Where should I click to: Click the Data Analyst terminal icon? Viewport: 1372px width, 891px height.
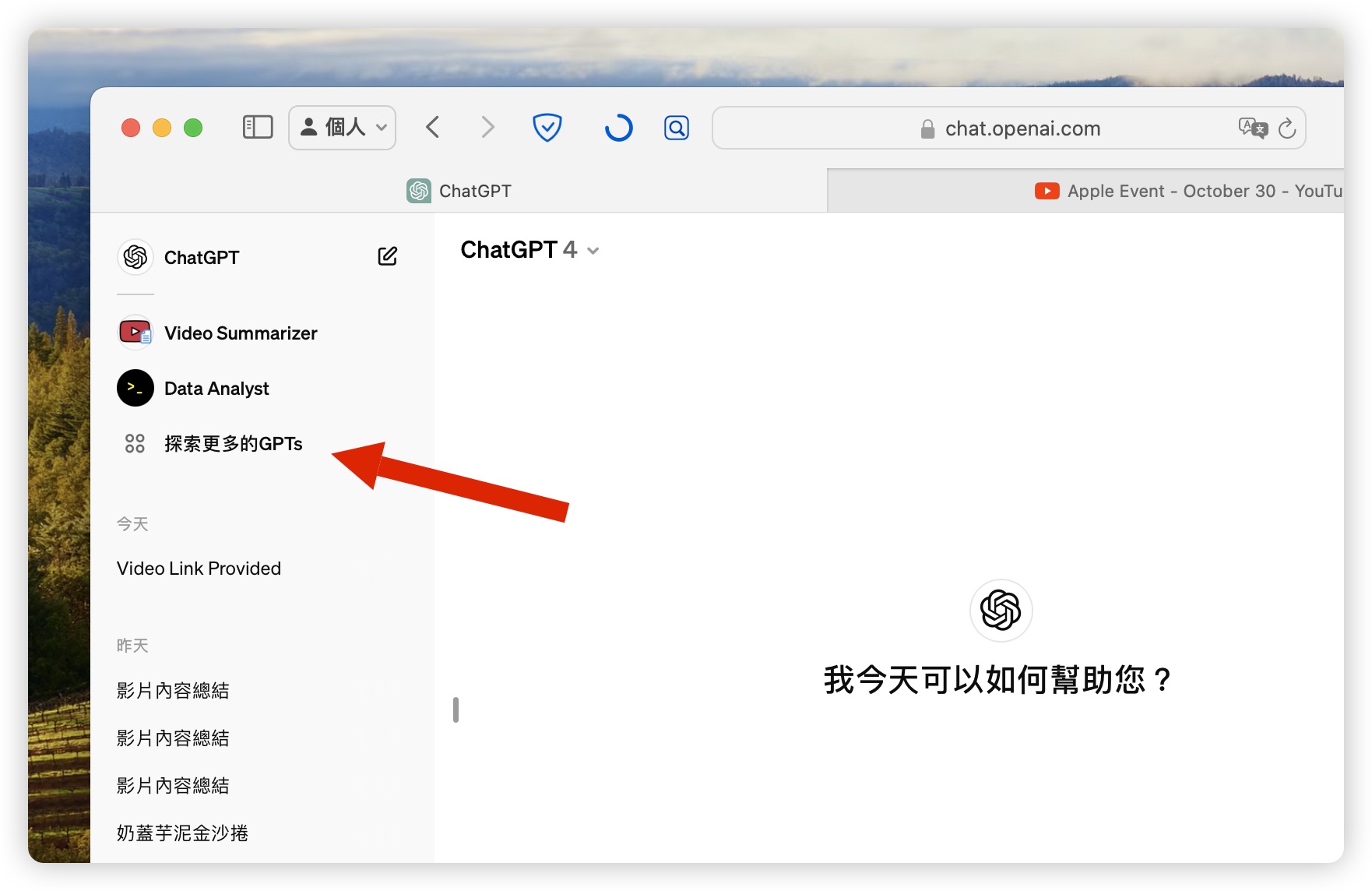tap(135, 388)
